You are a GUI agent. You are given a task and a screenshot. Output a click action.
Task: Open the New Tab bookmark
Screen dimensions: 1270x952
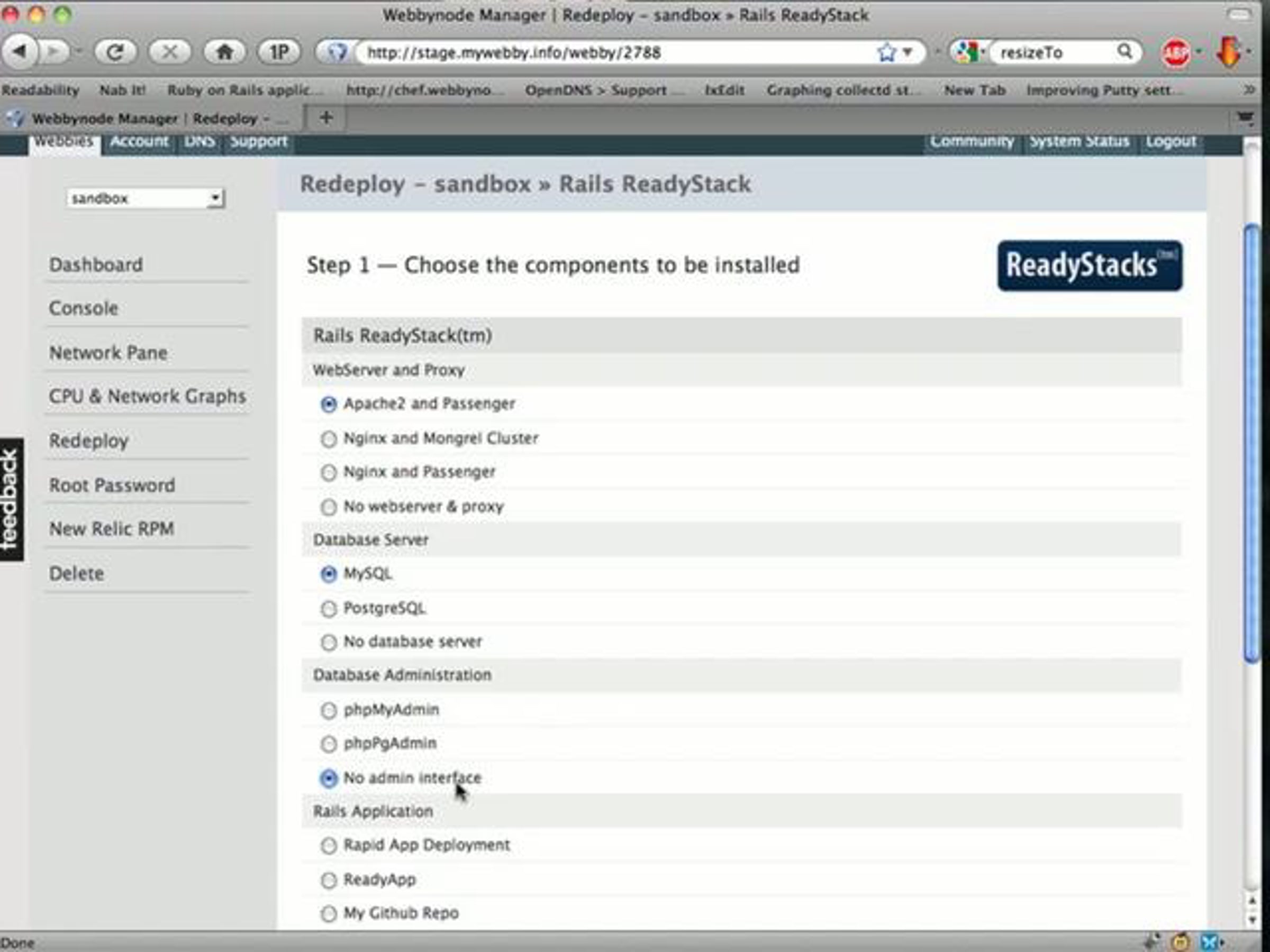(x=975, y=90)
